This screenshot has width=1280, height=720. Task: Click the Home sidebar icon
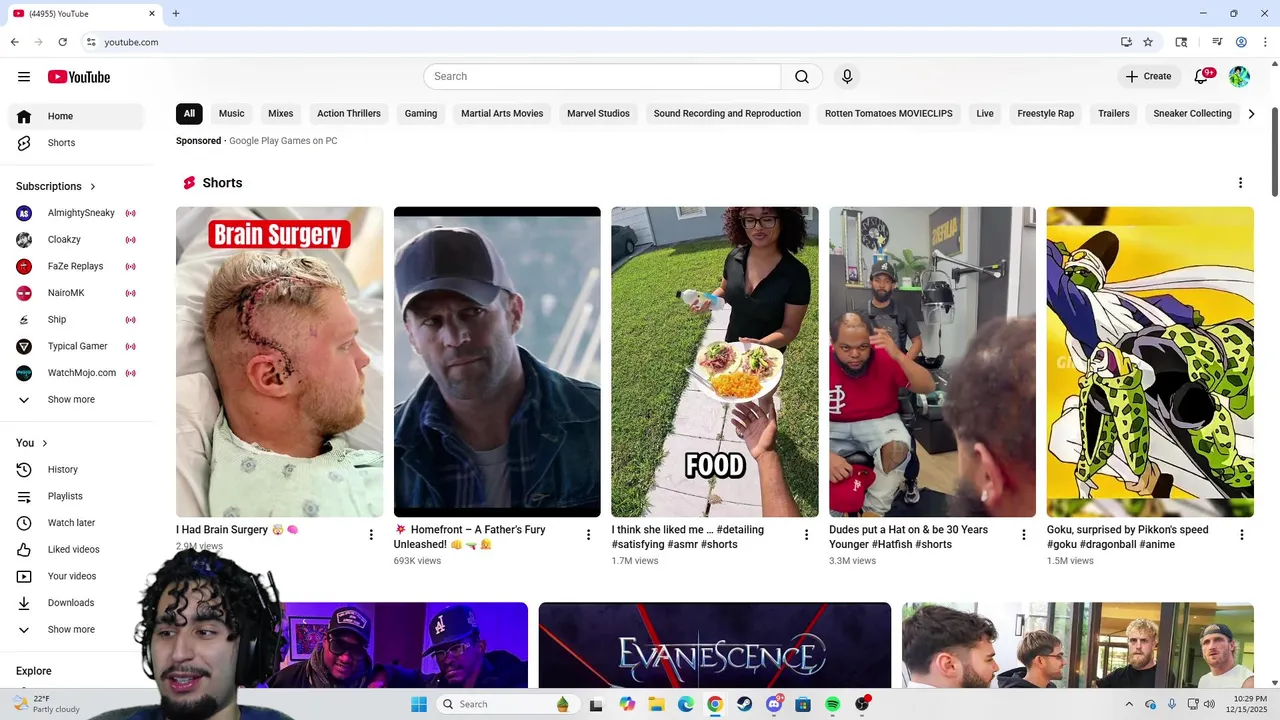[x=24, y=116]
